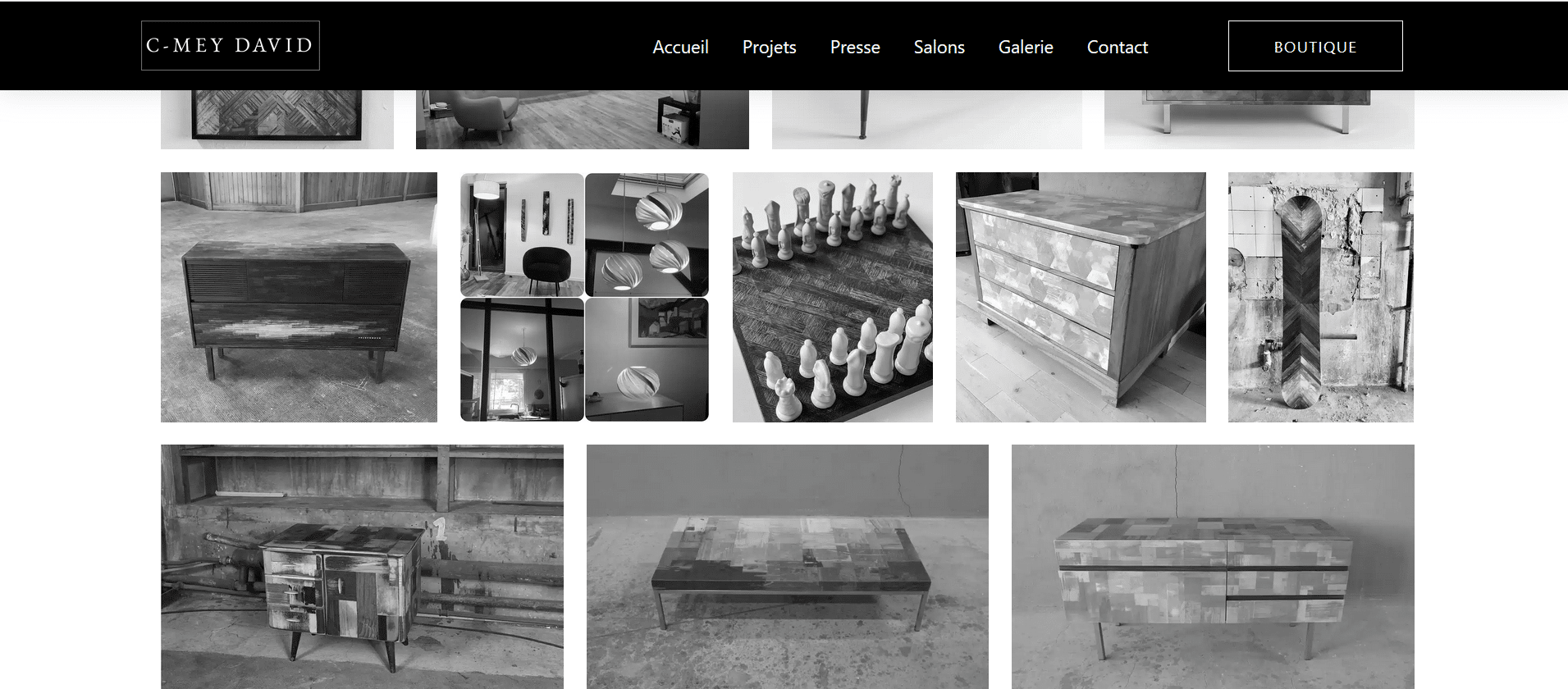
Task: Open the single lamp under painting photo
Action: click(x=647, y=359)
